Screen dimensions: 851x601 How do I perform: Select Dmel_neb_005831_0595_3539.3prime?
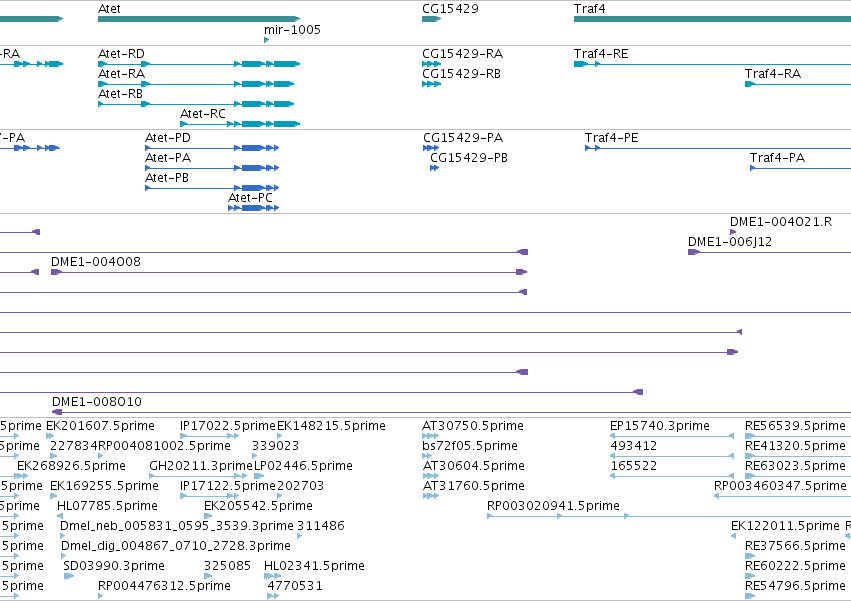(x=63, y=536)
